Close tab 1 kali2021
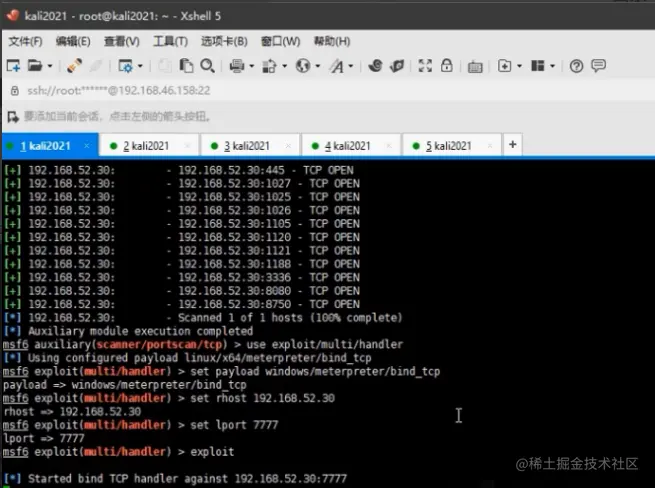 [x=86, y=145]
